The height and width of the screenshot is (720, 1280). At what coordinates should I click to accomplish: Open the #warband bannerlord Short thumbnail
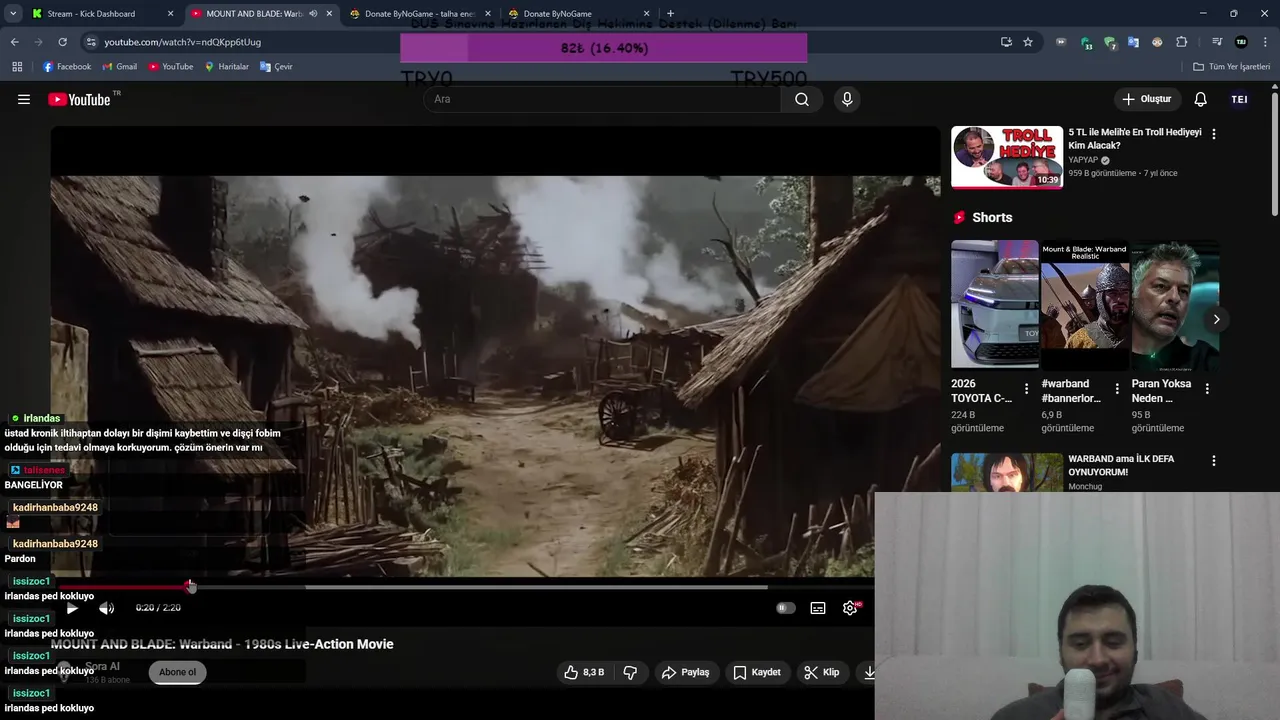[x=1085, y=304]
